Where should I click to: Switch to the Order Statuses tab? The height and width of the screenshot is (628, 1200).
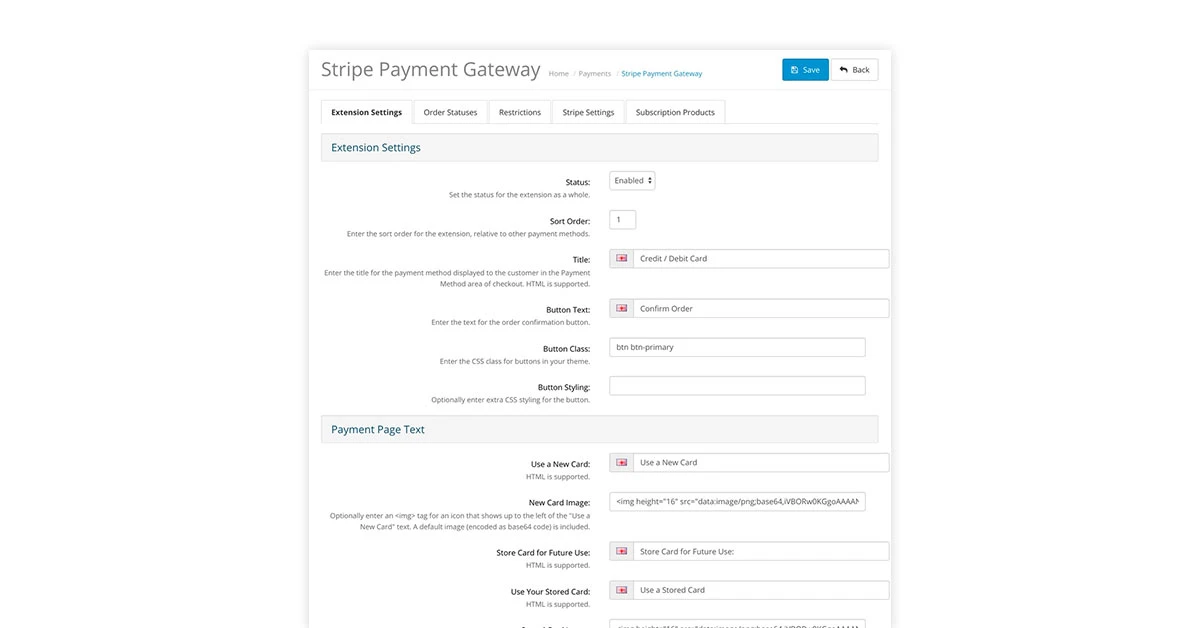[x=449, y=111]
